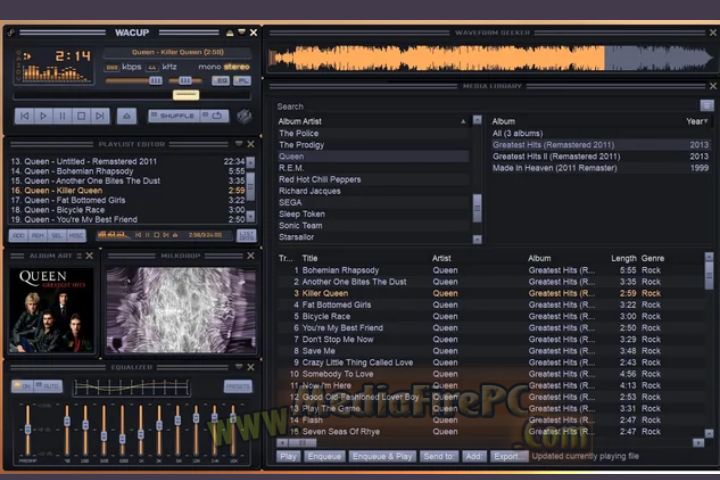Open the WACUP main menu icon
The height and width of the screenshot is (480, 720).
click(x=11, y=33)
